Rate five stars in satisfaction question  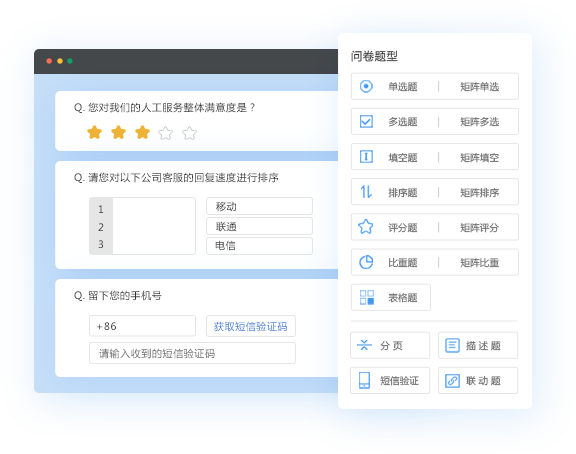[x=190, y=133]
